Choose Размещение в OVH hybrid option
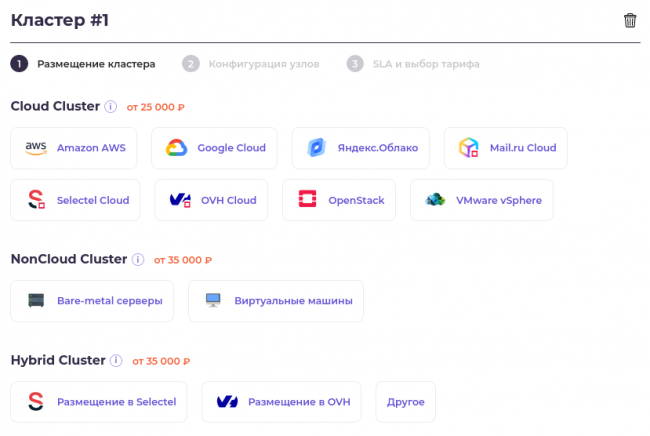Image resolution: width=650 pixels, height=436 pixels. coord(282,402)
